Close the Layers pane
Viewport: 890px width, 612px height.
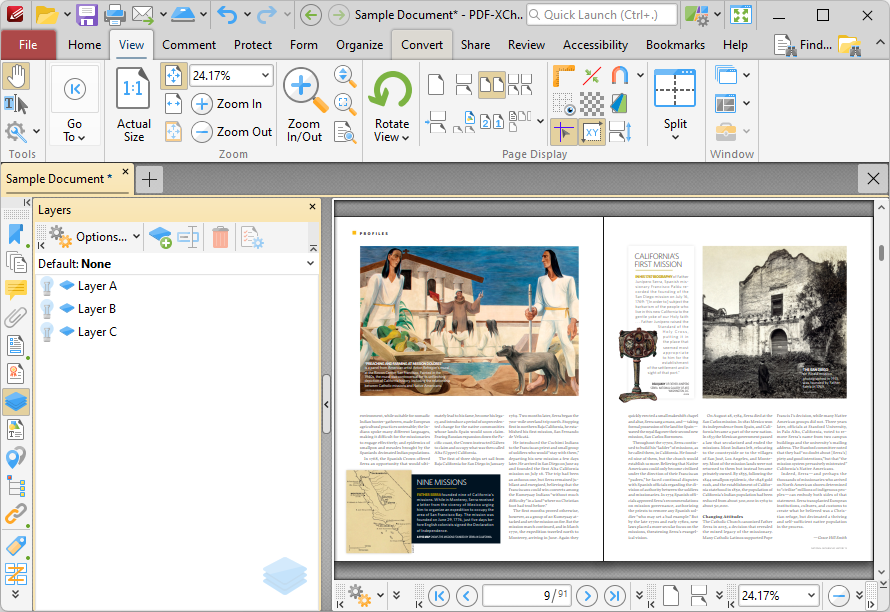point(312,207)
